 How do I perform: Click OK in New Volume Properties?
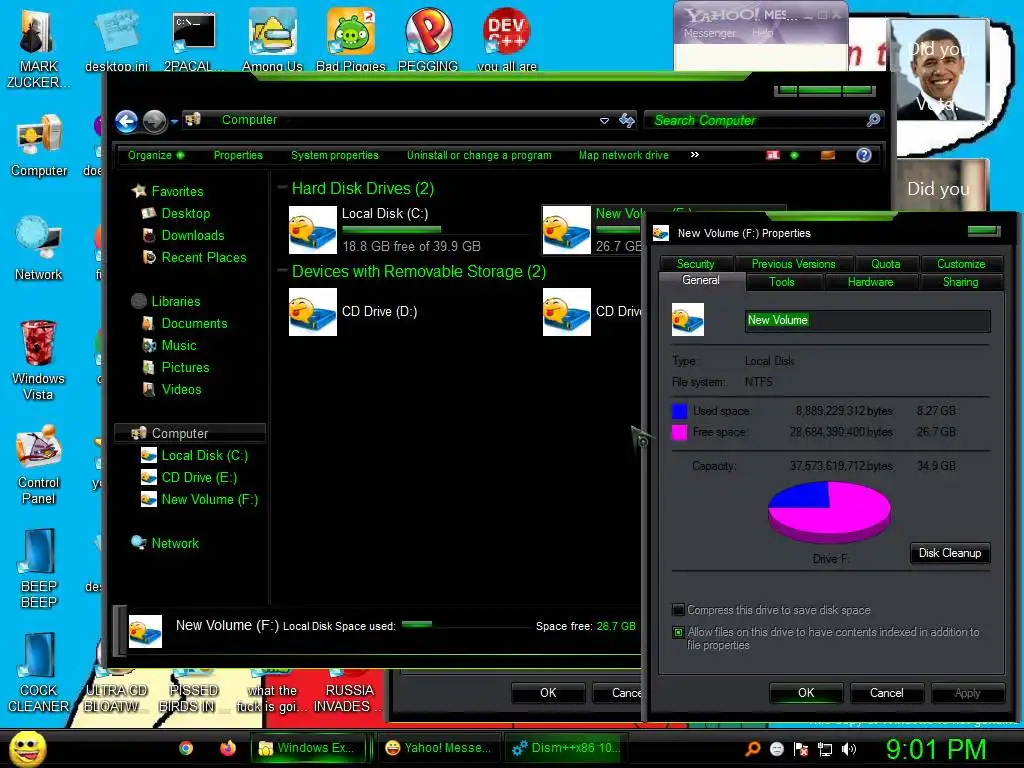(806, 693)
